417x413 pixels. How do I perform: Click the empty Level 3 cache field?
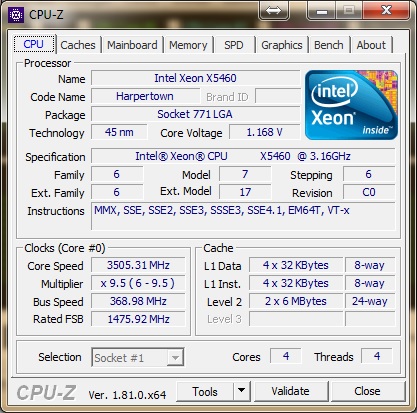pos(296,319)
